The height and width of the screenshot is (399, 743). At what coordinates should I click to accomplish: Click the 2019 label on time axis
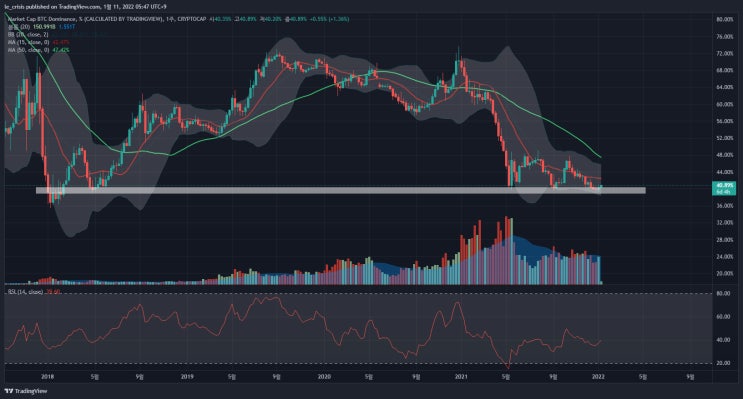pyautogui.click(x=187, y=377)
